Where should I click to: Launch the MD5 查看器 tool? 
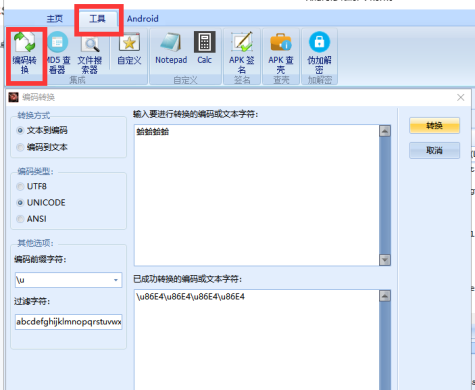point(58,53)
